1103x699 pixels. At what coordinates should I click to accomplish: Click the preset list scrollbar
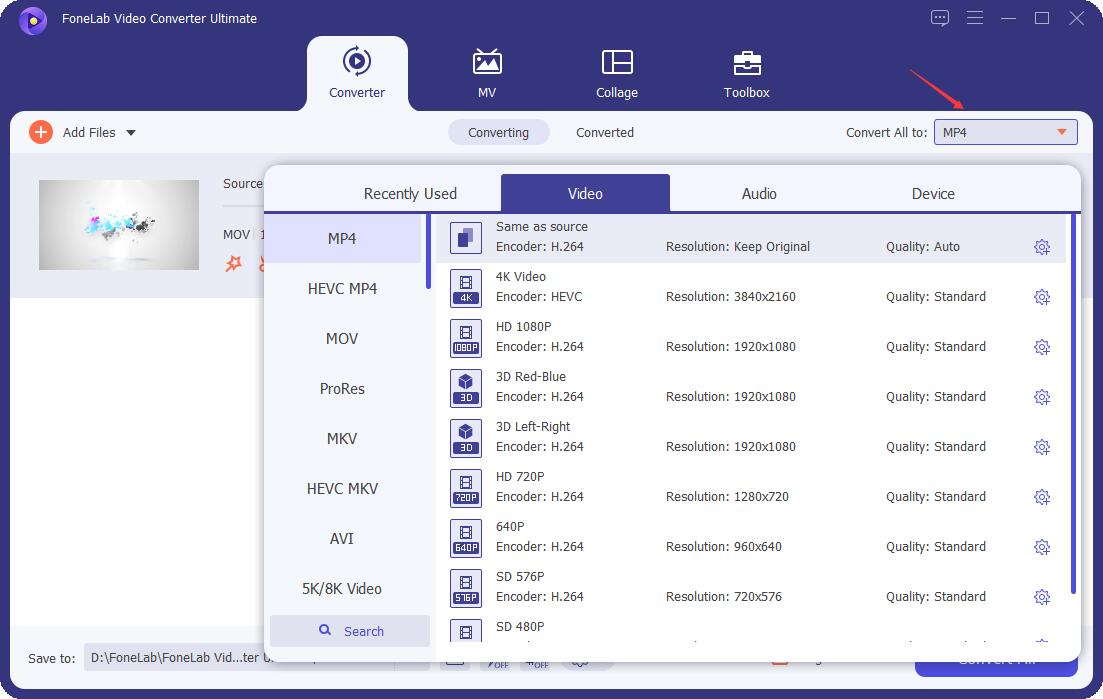pyautogui.click(x=1073, y=404)
